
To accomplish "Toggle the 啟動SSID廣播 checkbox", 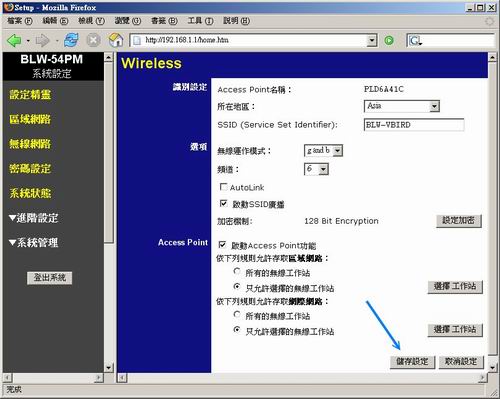I will tap(224, 203).
